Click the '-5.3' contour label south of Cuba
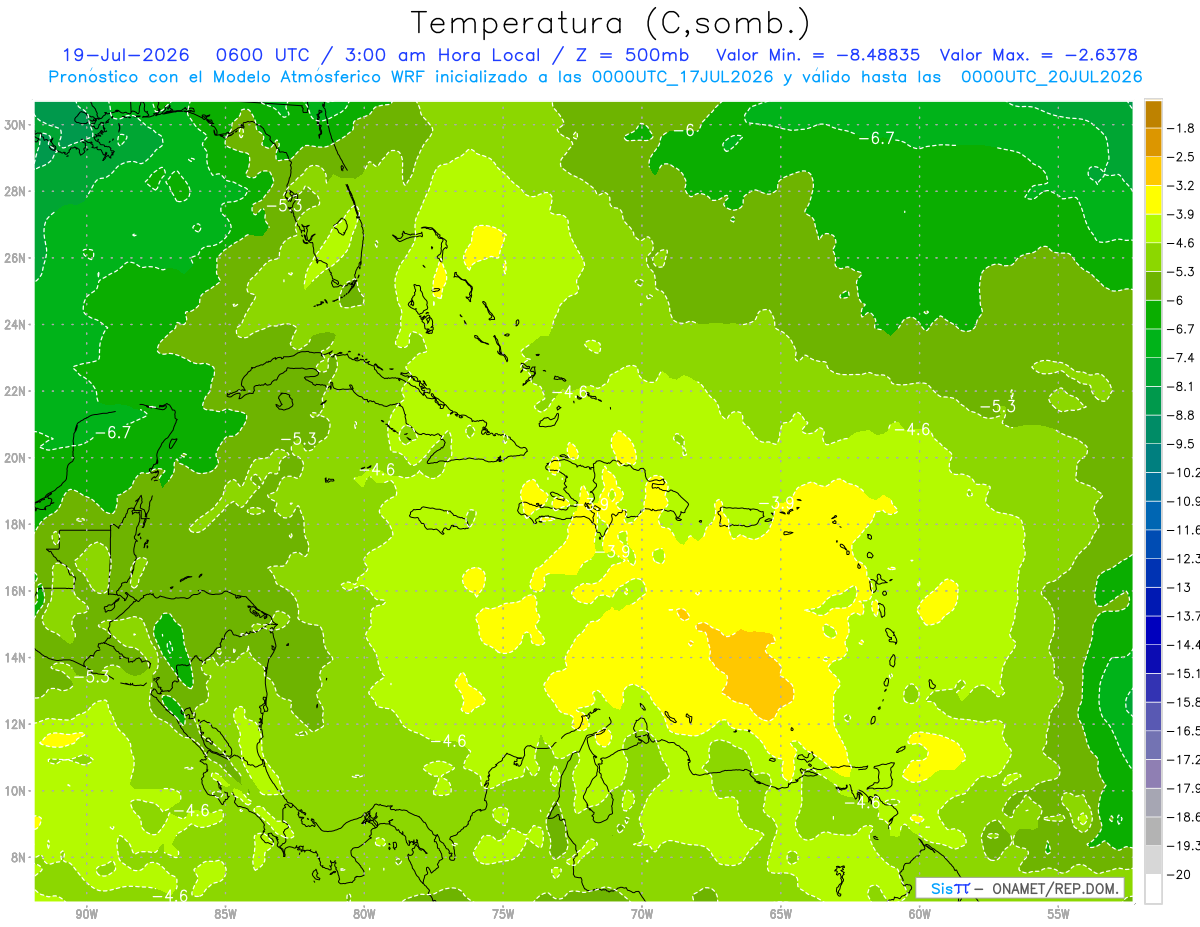1200x927 pixels. pos(298,438)
